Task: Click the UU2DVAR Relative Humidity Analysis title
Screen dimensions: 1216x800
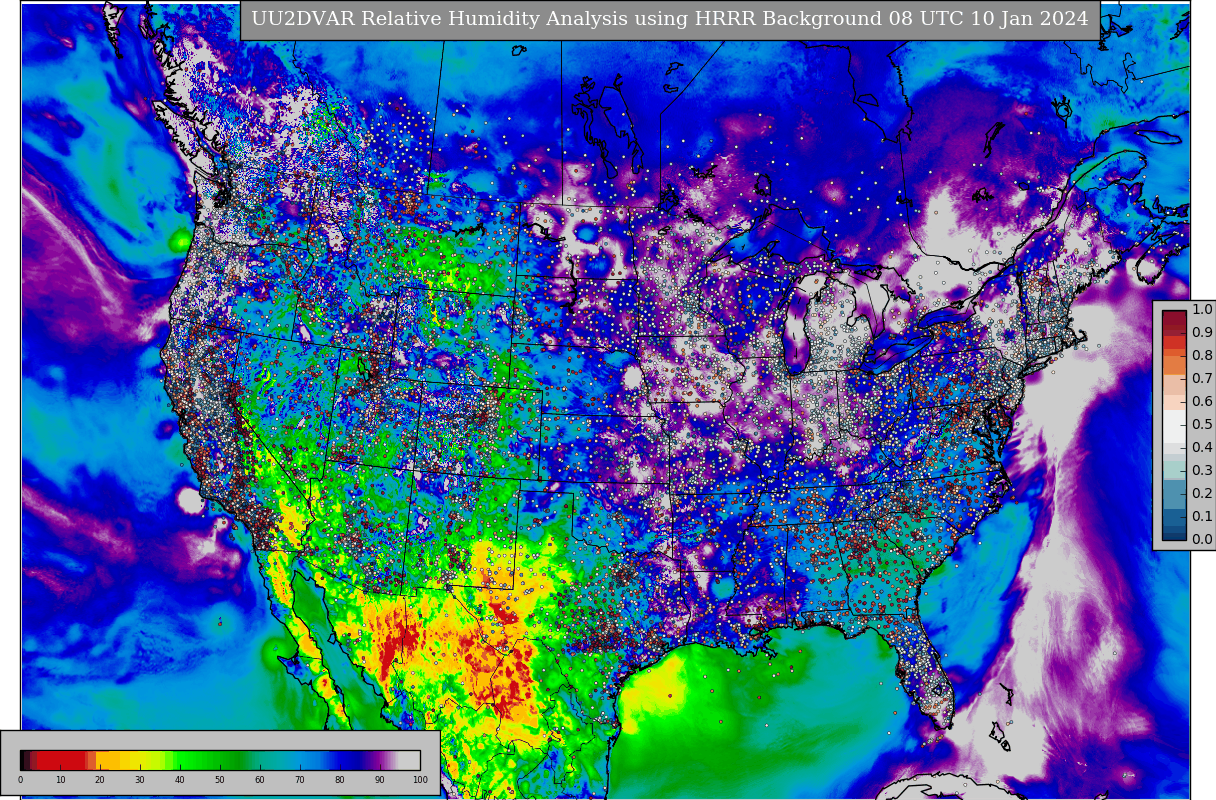Action: [x=670, y=20]
